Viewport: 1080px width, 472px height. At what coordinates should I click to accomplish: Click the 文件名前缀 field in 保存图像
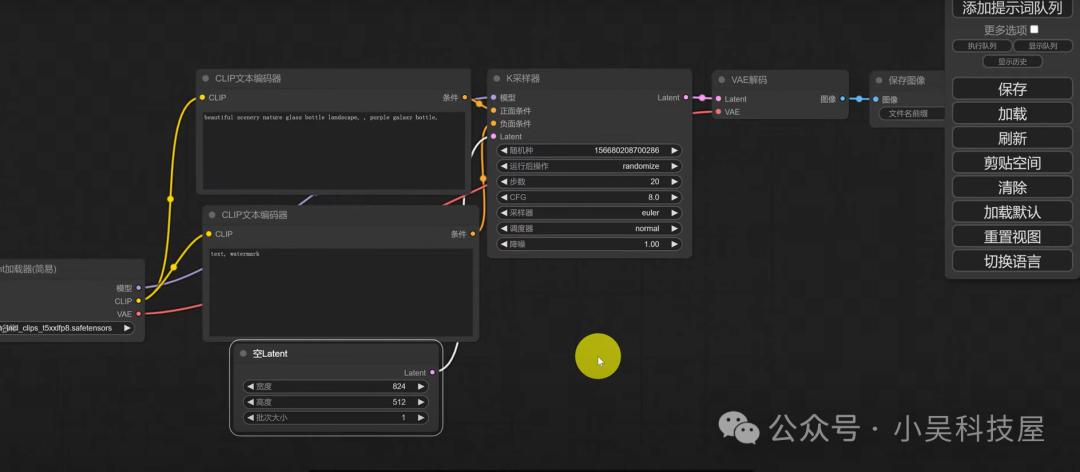coord(912,113)
